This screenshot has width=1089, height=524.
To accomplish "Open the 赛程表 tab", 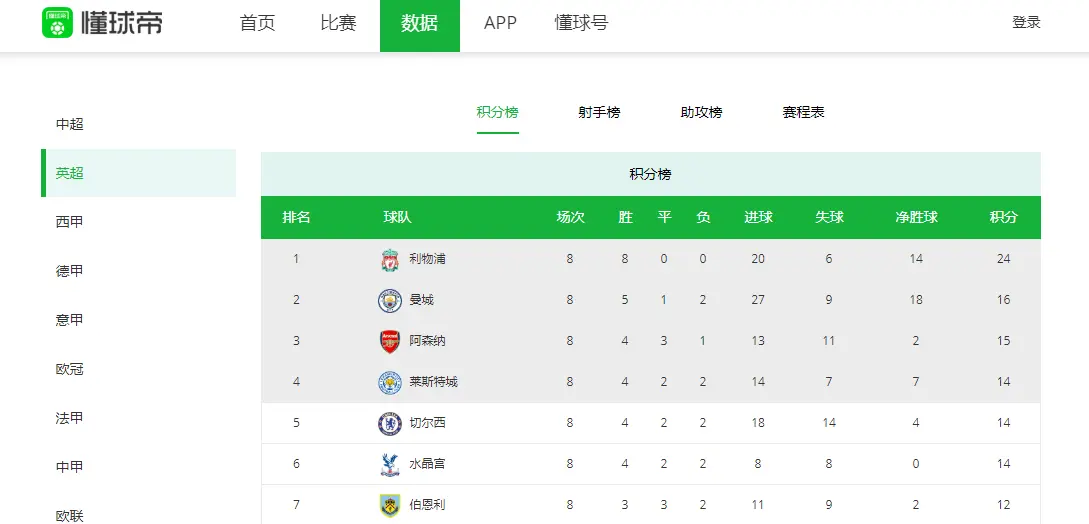I will click(x=803, y=113).
